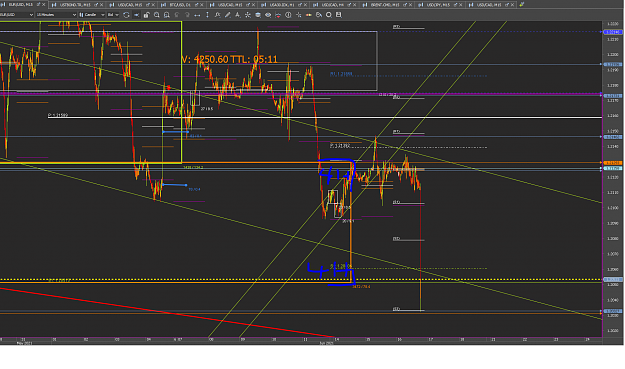Click the toolbar search magnifier icon

click(x=329, y=15)
